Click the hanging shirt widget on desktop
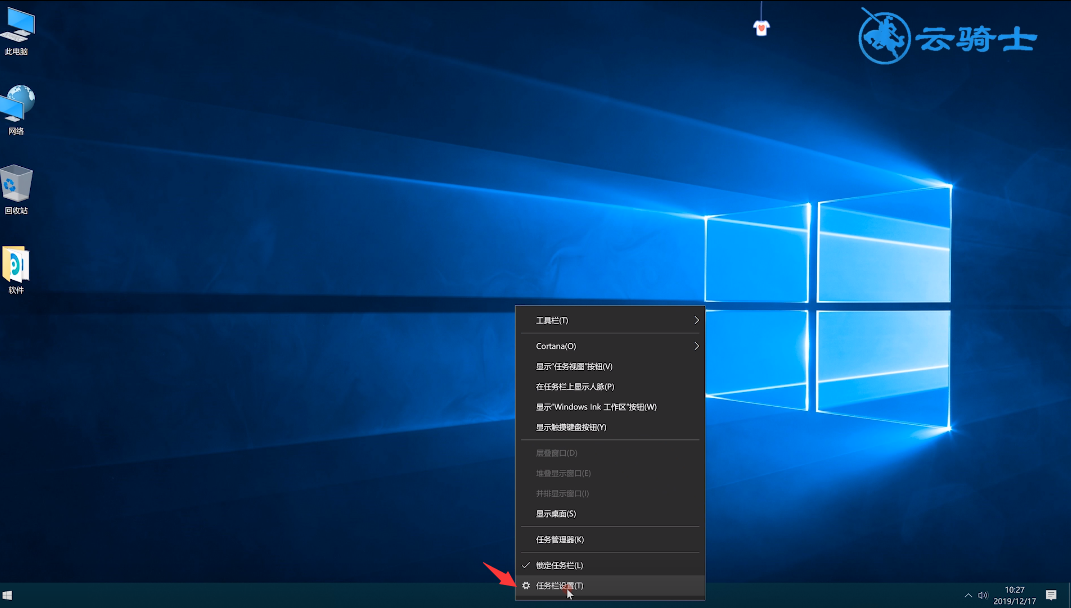 coord(761,27)
